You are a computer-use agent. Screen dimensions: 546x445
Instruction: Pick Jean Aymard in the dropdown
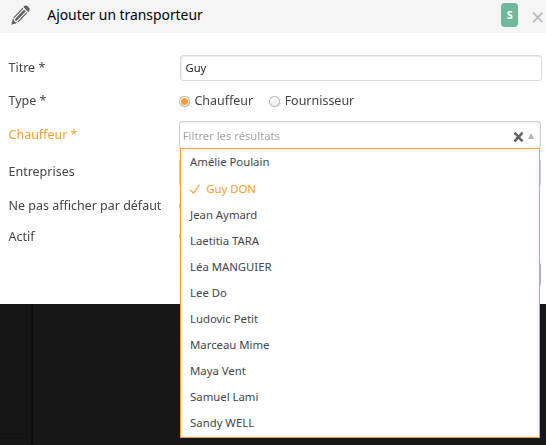point(360,215)
